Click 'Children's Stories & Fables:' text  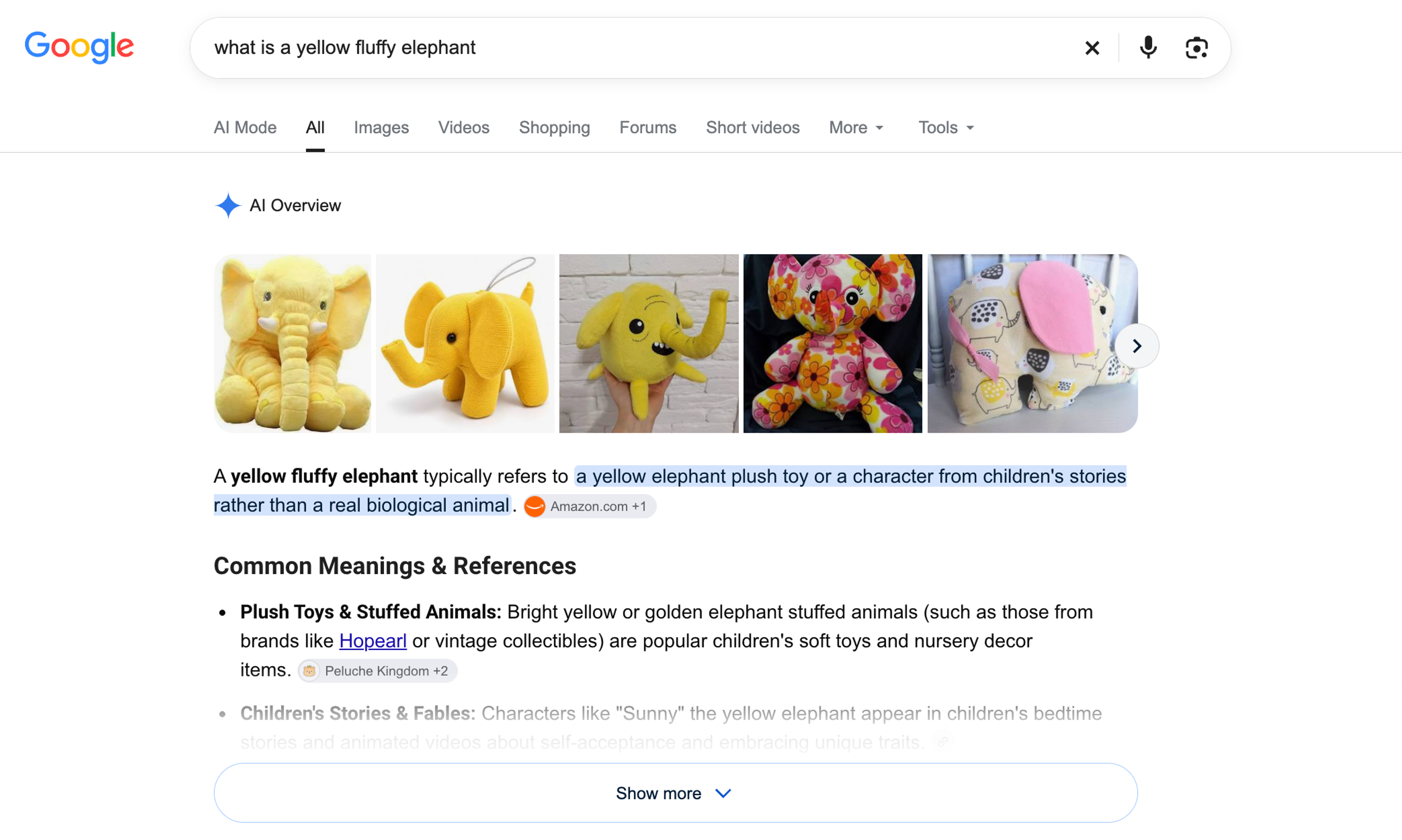(x=358, y=713)
